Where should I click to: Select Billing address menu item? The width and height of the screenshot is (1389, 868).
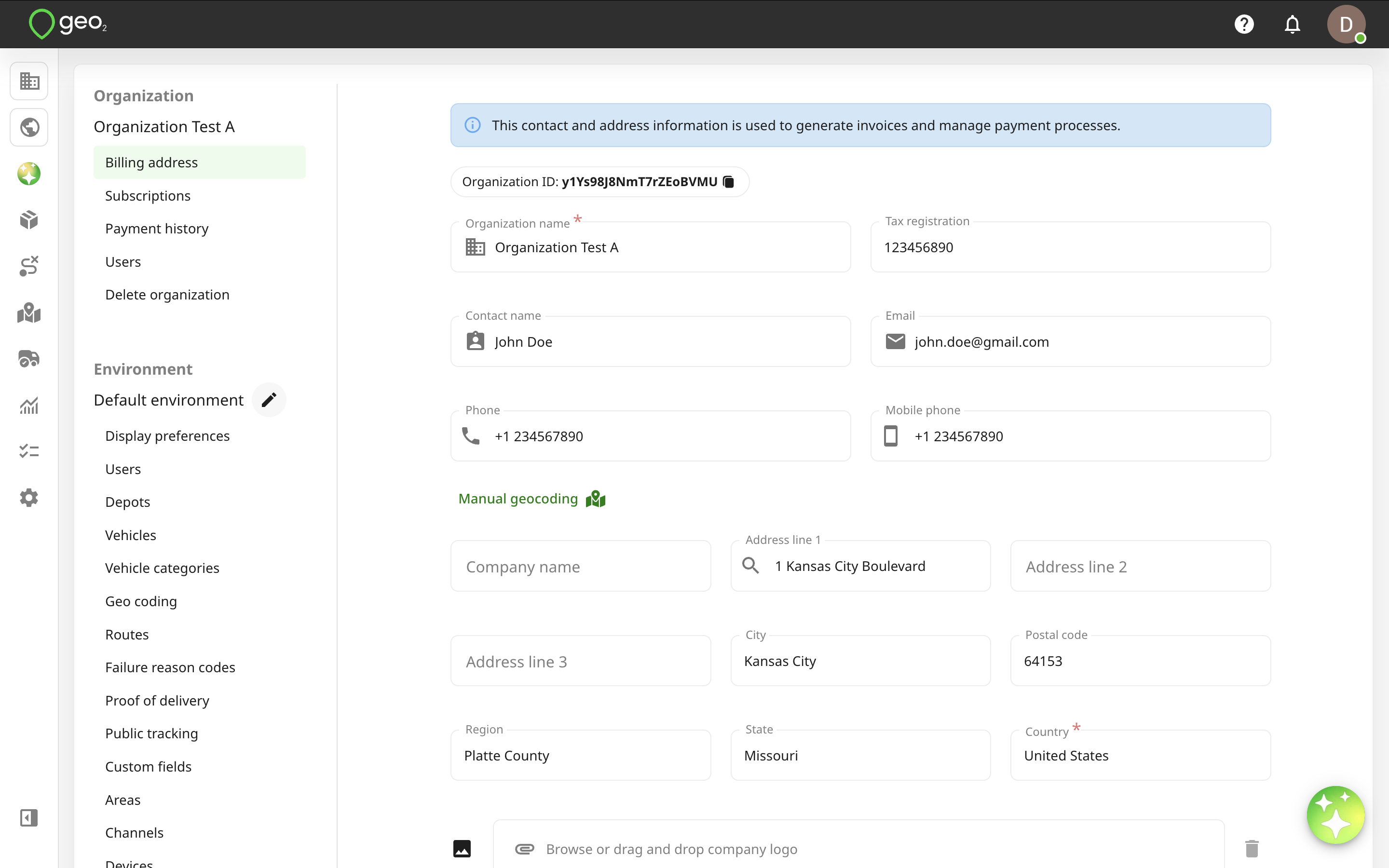200,163
